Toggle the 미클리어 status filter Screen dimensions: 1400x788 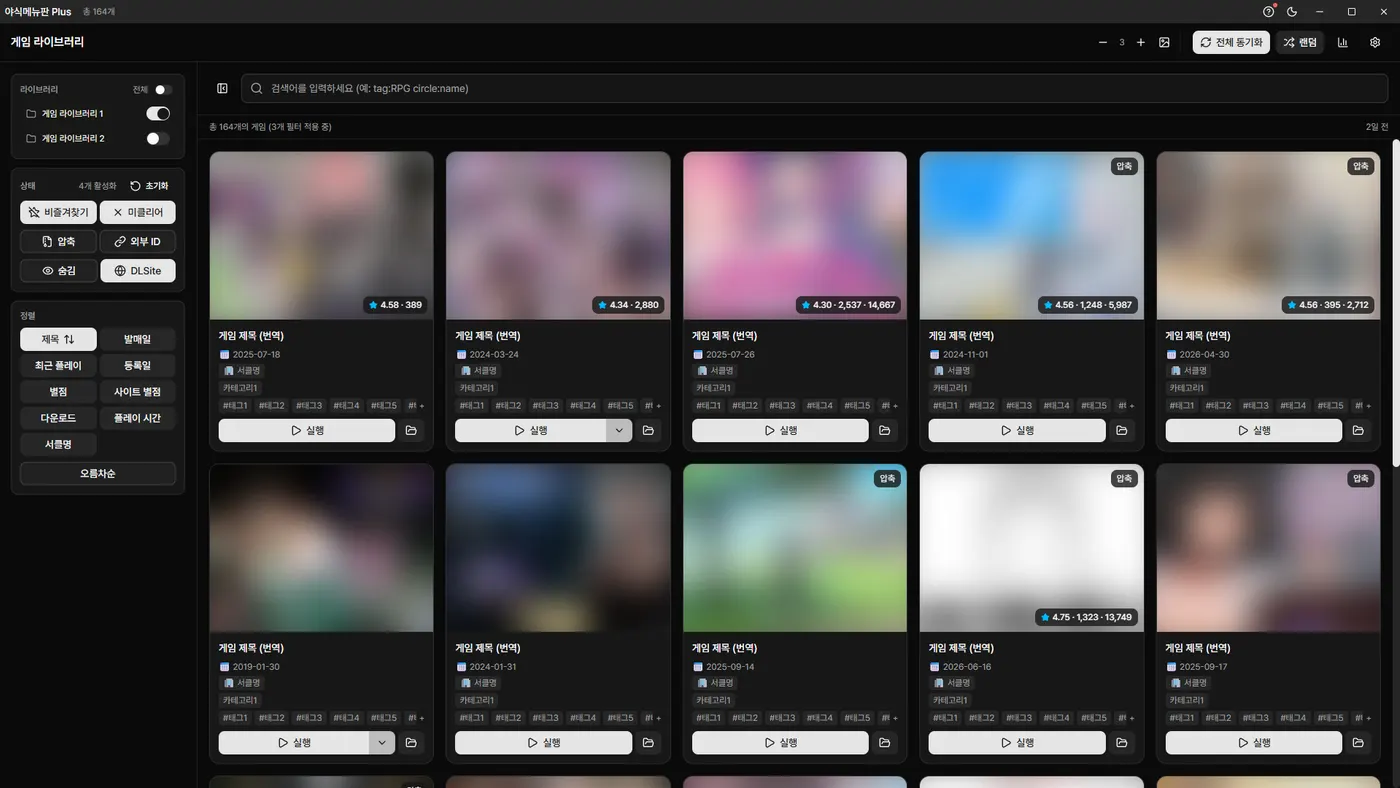pyautogui.click(x=138, y=212)
